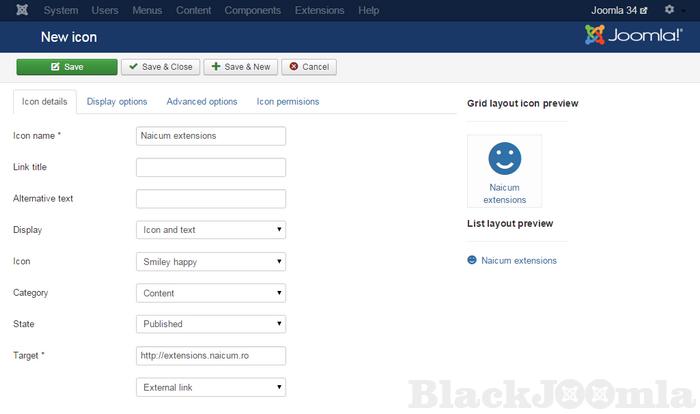Expand the Category dropdown
This screenshot has width=700, height=414.
point(211,293)
